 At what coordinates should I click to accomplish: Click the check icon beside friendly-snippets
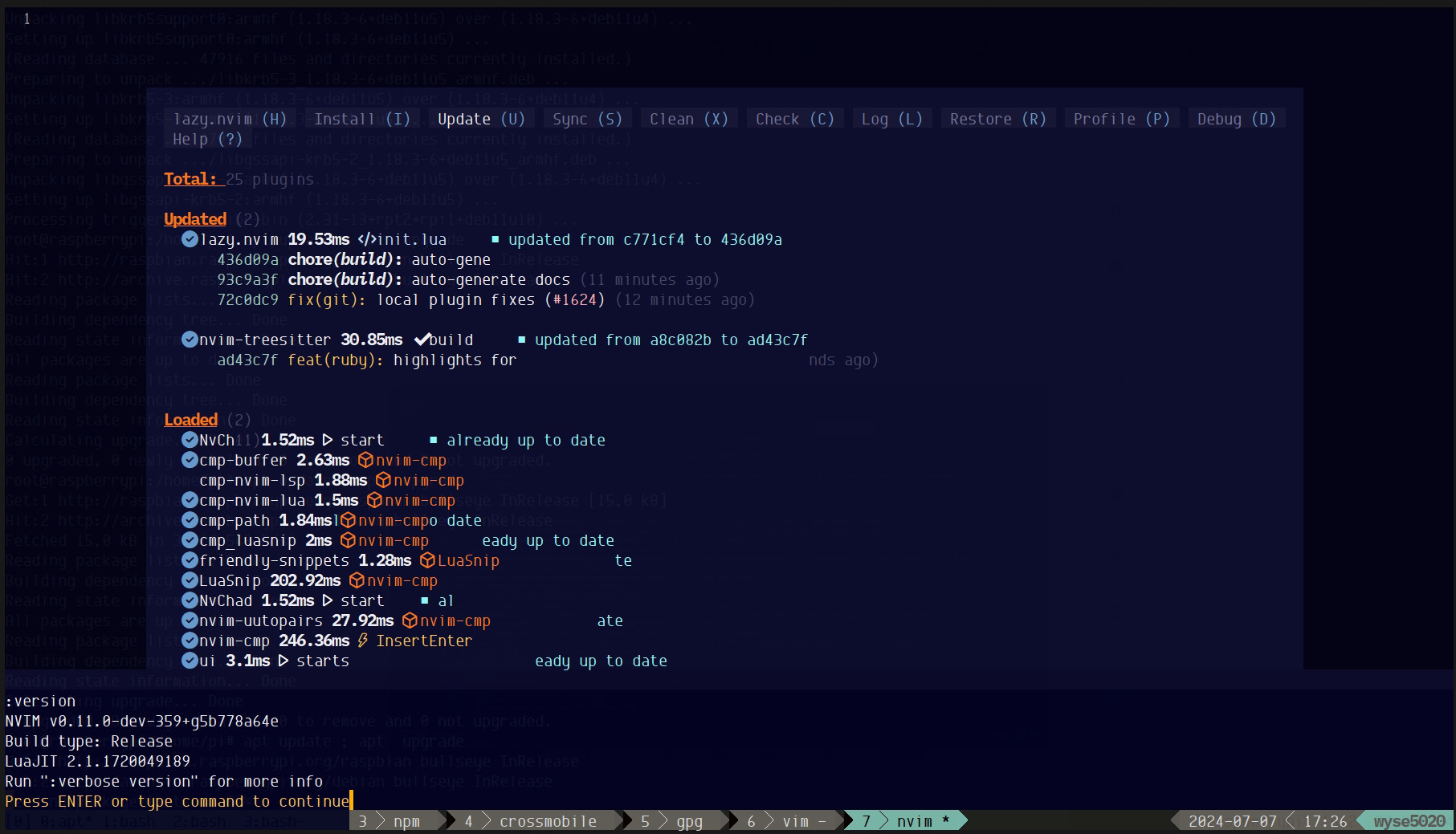[190, 560]
